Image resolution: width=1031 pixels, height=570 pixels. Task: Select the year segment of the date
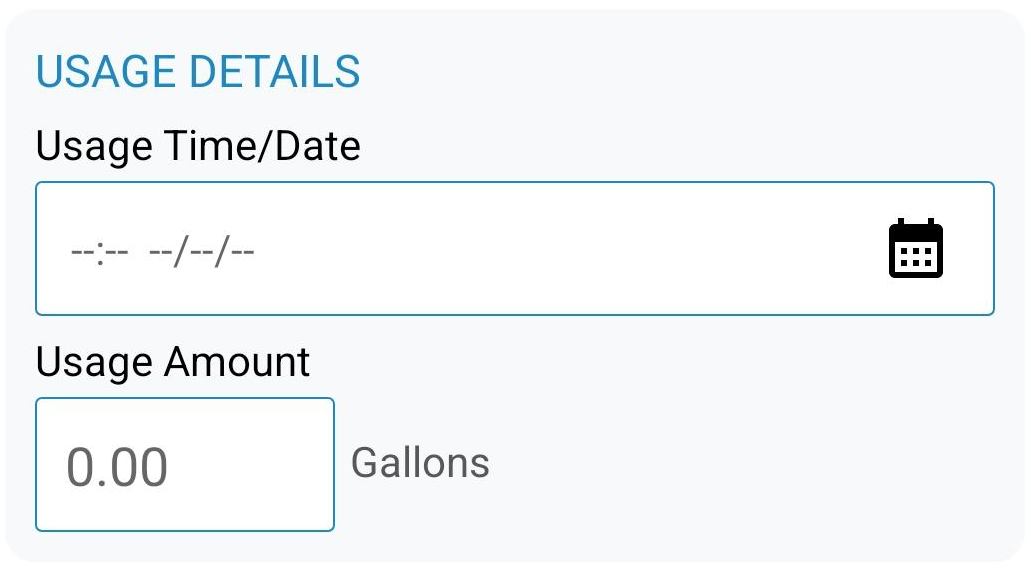[x=243, y=250]
